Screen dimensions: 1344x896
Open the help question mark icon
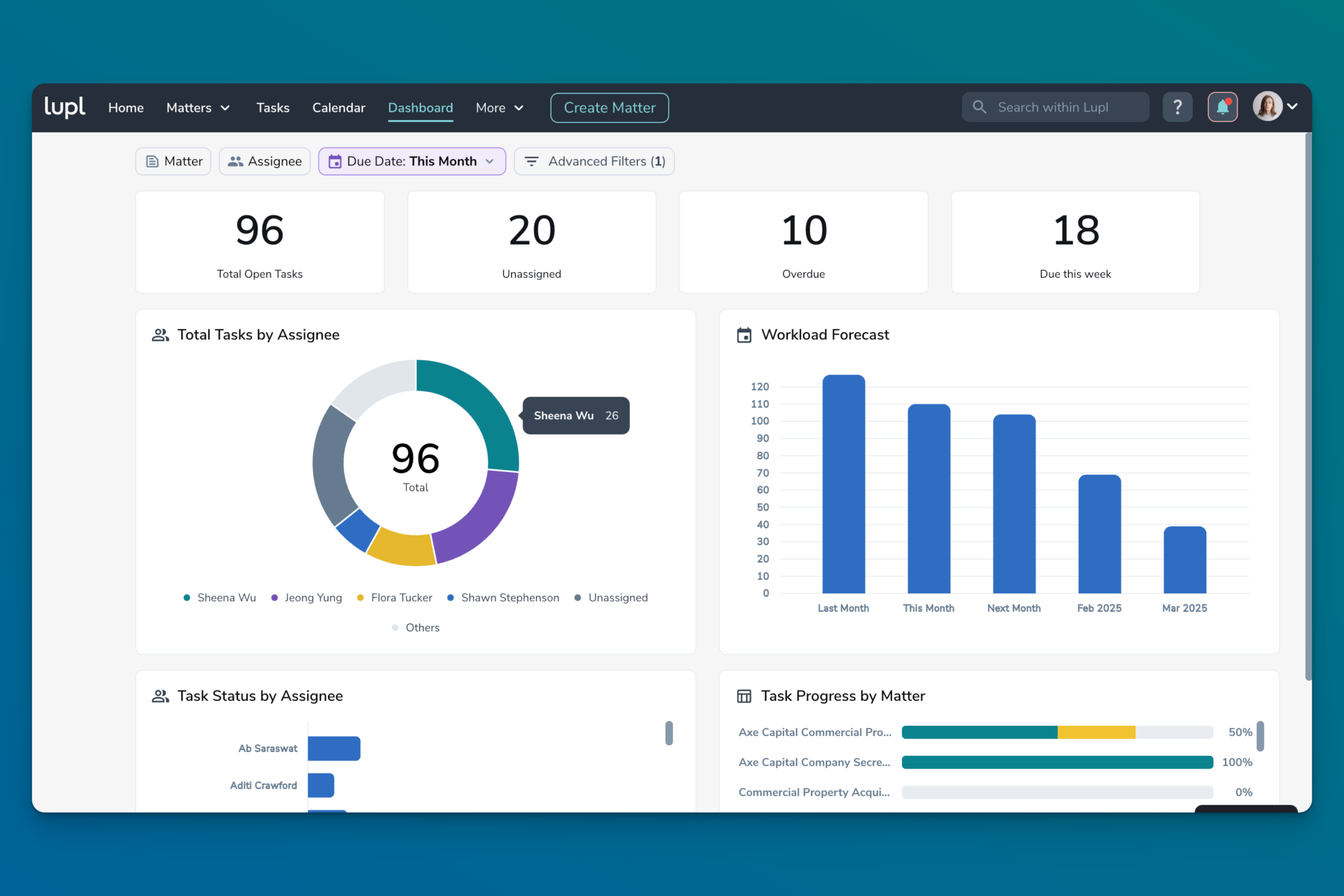point(1177,107)
